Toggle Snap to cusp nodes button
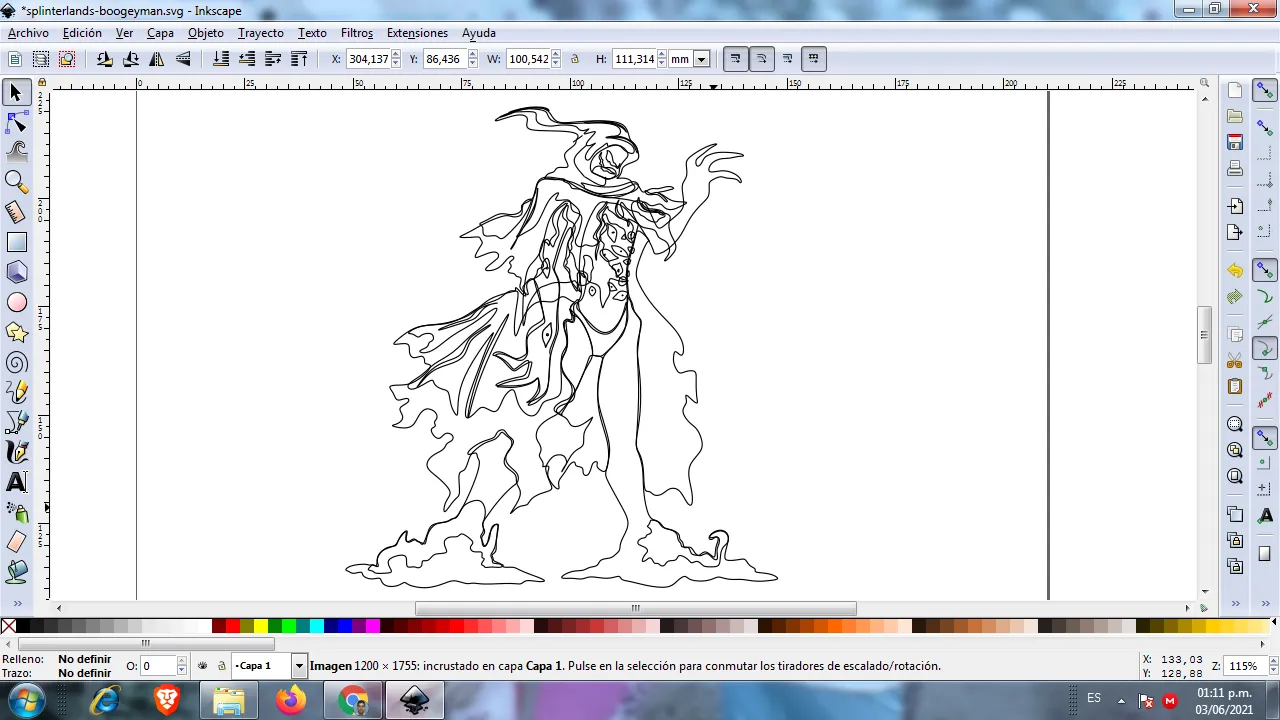The image size is (1280, 720). (1265, 349)
